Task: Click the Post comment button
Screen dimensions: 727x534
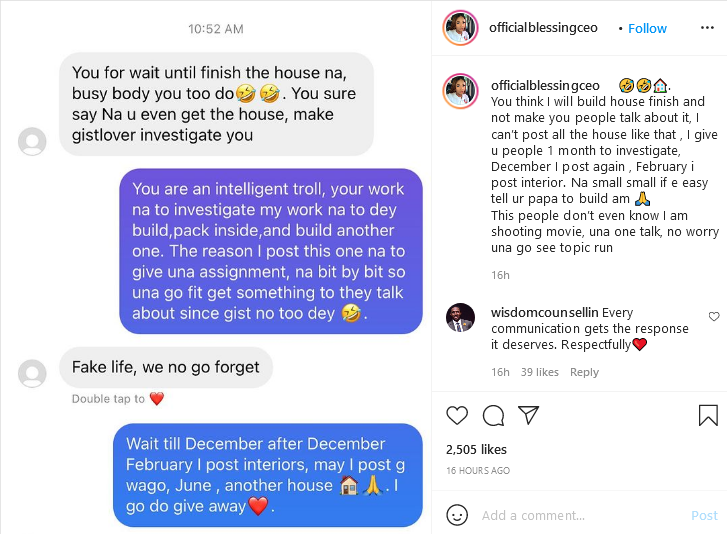Action: click(704, 515)
